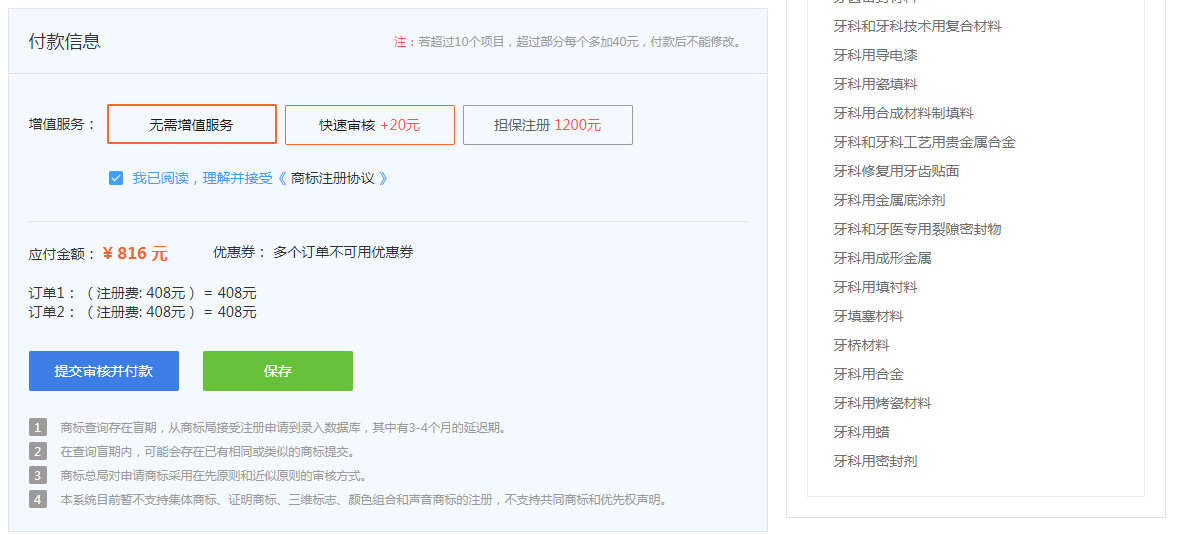
Task: Select 担保注册 1200元 option
Action: pyautogui.click(x=547, y=125)
